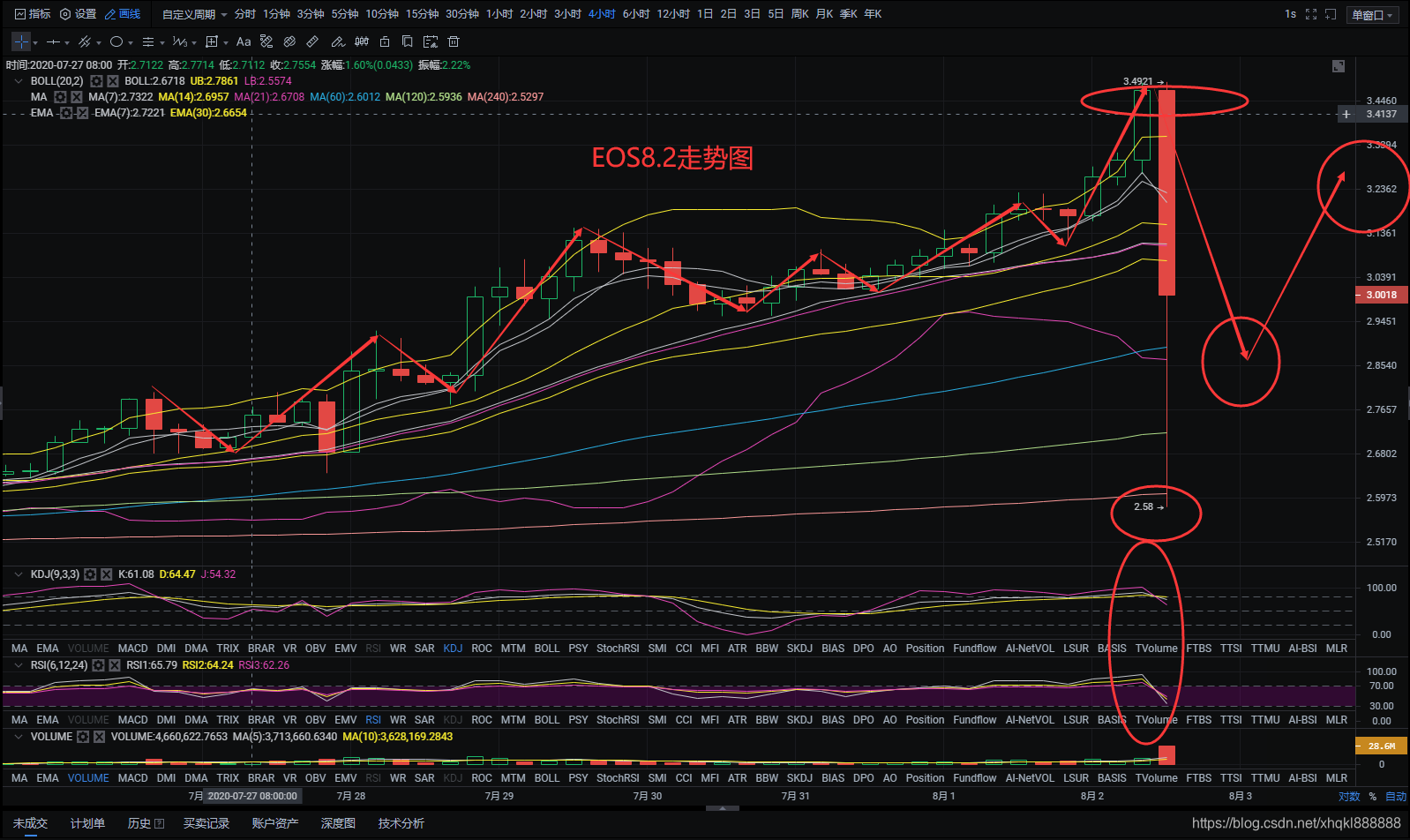Click the 1s refresh interval label
Image resolution: width=1410 pixels, height=840 pixels.
[x=1290, y=14]
